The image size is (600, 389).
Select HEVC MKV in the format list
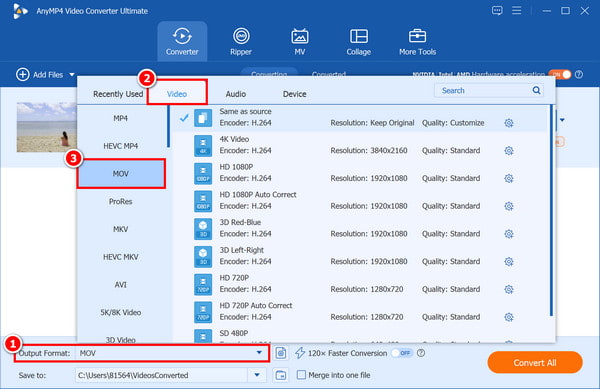tap(121, 257)
